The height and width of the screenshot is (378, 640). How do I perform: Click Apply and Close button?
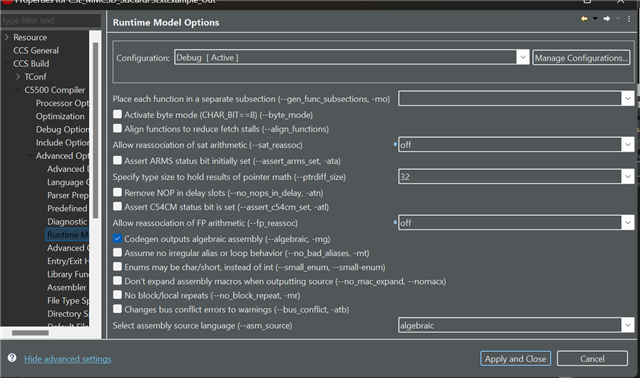[516, 358]
